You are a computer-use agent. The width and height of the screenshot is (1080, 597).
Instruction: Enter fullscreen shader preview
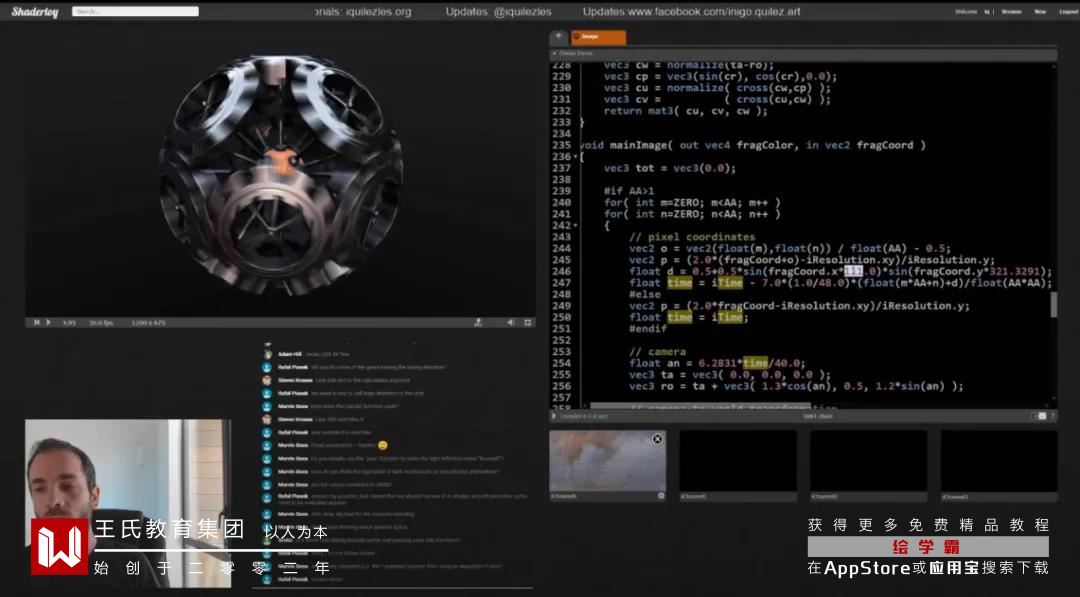[x=528, y=322]
